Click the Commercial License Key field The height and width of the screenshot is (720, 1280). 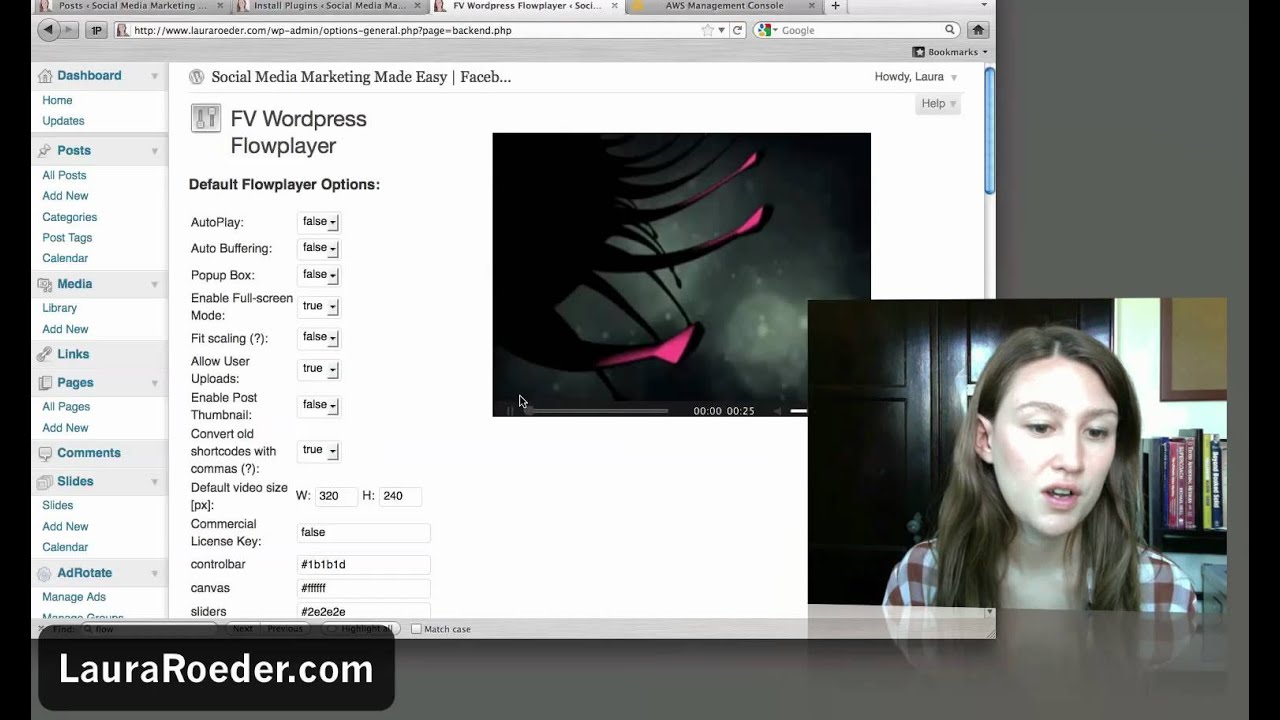pos(363,533)
